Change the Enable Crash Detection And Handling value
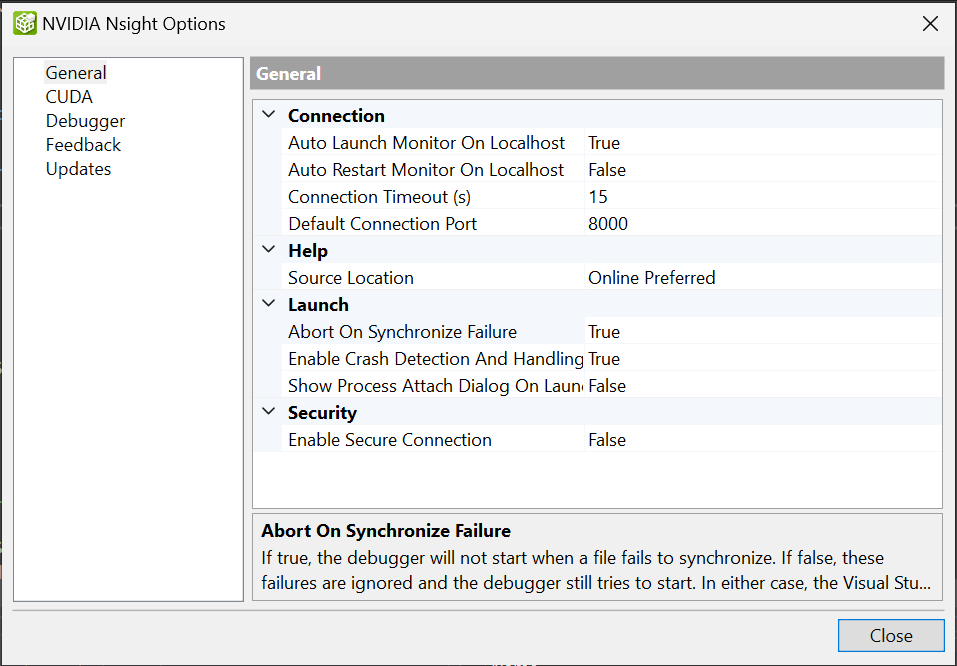Viewport: 957px width, 666px height. point(760,359)
